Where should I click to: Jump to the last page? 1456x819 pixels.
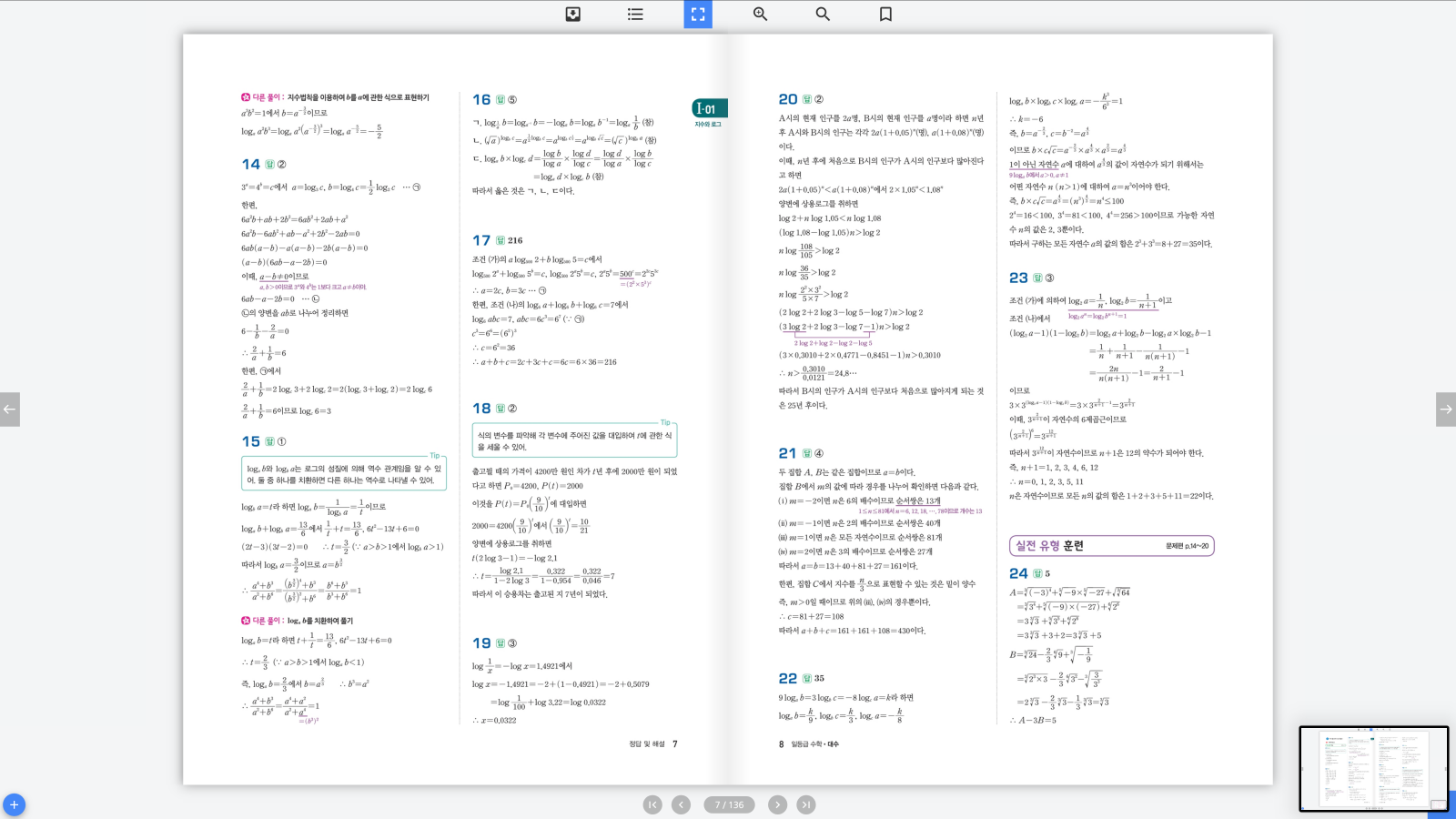(x=806, y=804)
